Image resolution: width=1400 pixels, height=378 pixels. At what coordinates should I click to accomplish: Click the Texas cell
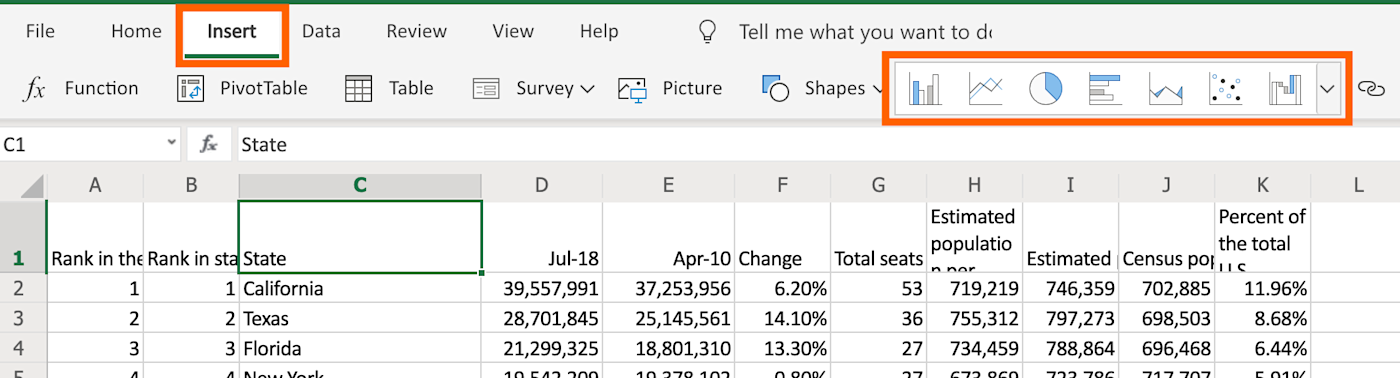click(360, 319)
